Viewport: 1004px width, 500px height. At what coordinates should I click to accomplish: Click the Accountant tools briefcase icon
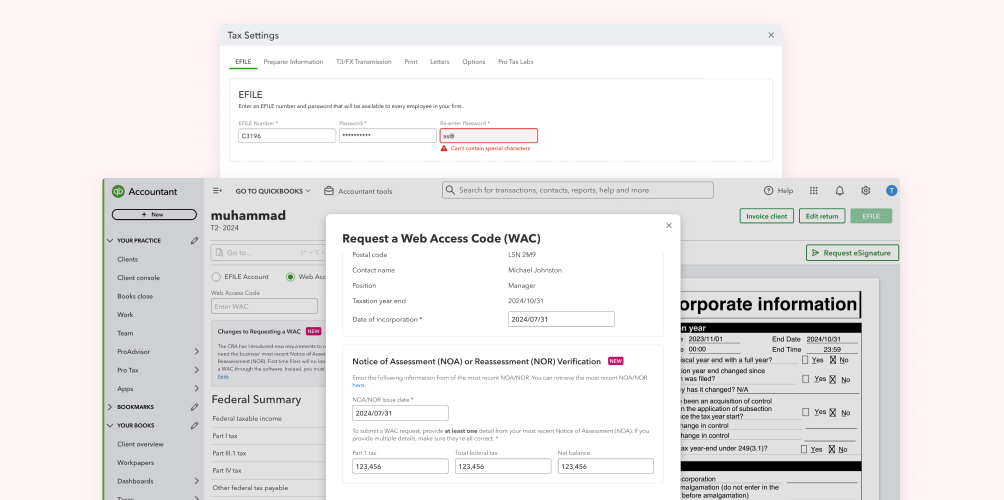(328, 191)
